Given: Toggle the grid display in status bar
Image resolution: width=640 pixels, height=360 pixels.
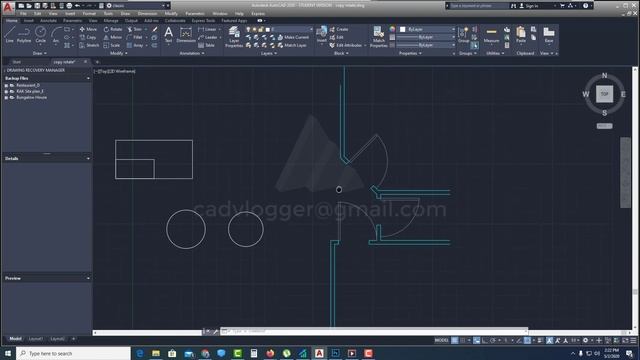Looking at the screenshot, I should click(454, 340).
